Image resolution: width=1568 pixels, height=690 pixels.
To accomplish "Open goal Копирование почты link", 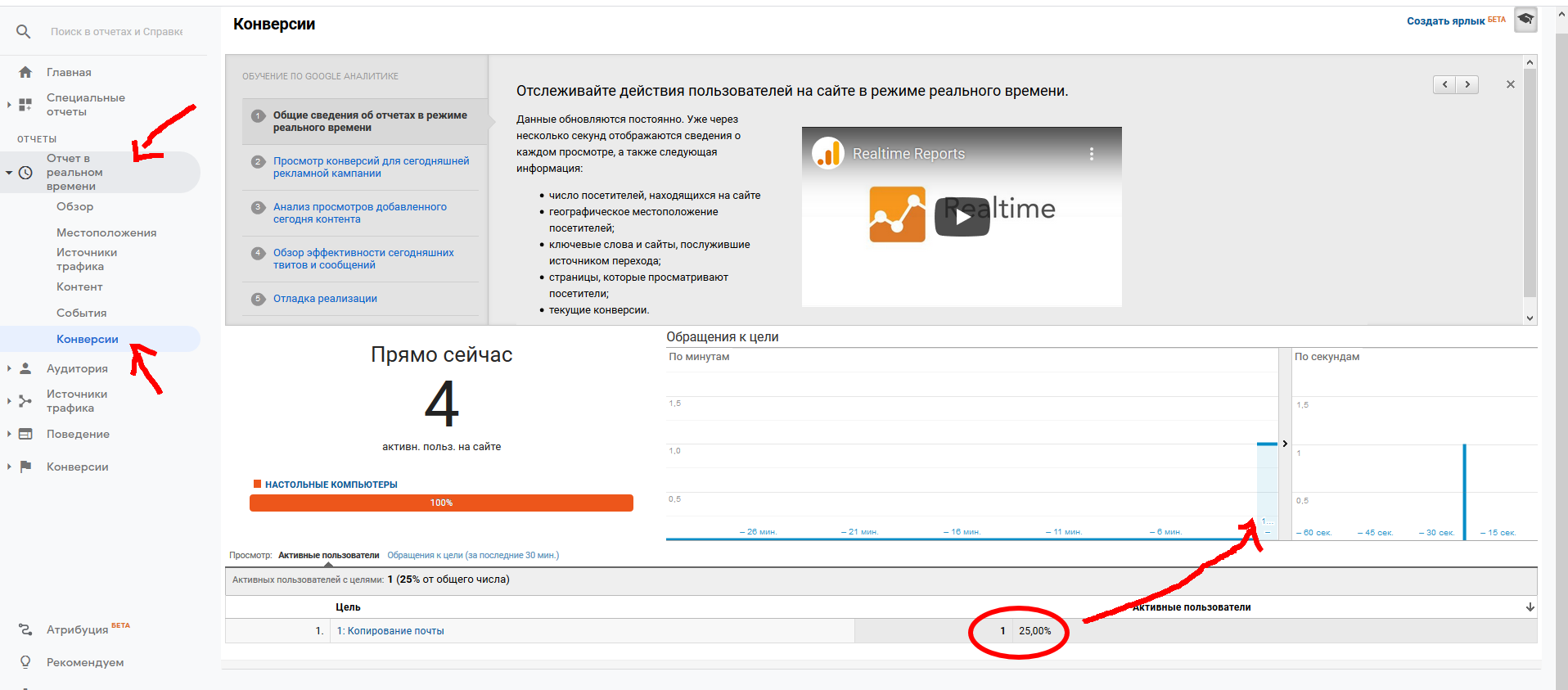I will pos(390,631).
